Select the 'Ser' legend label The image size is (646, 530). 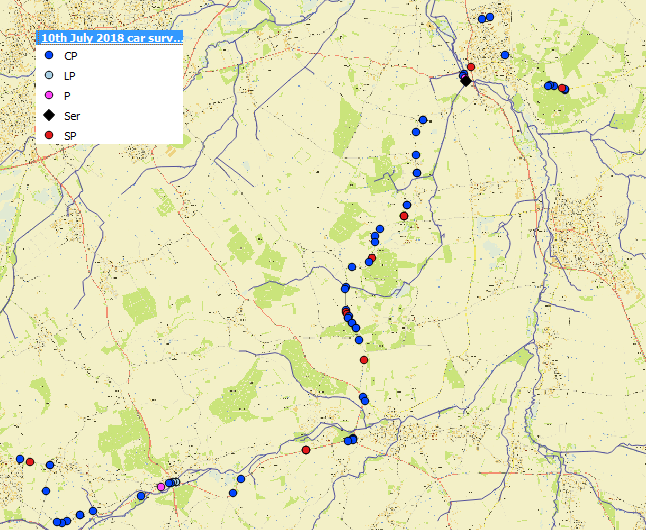point(72,116)
